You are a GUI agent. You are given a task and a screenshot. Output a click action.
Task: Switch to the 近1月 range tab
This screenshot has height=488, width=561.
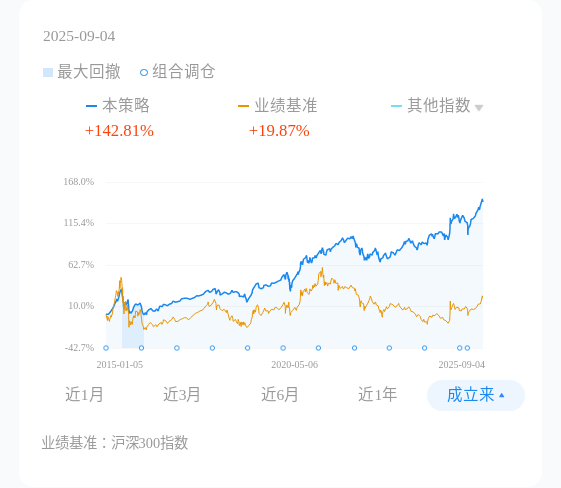[84, 395]
